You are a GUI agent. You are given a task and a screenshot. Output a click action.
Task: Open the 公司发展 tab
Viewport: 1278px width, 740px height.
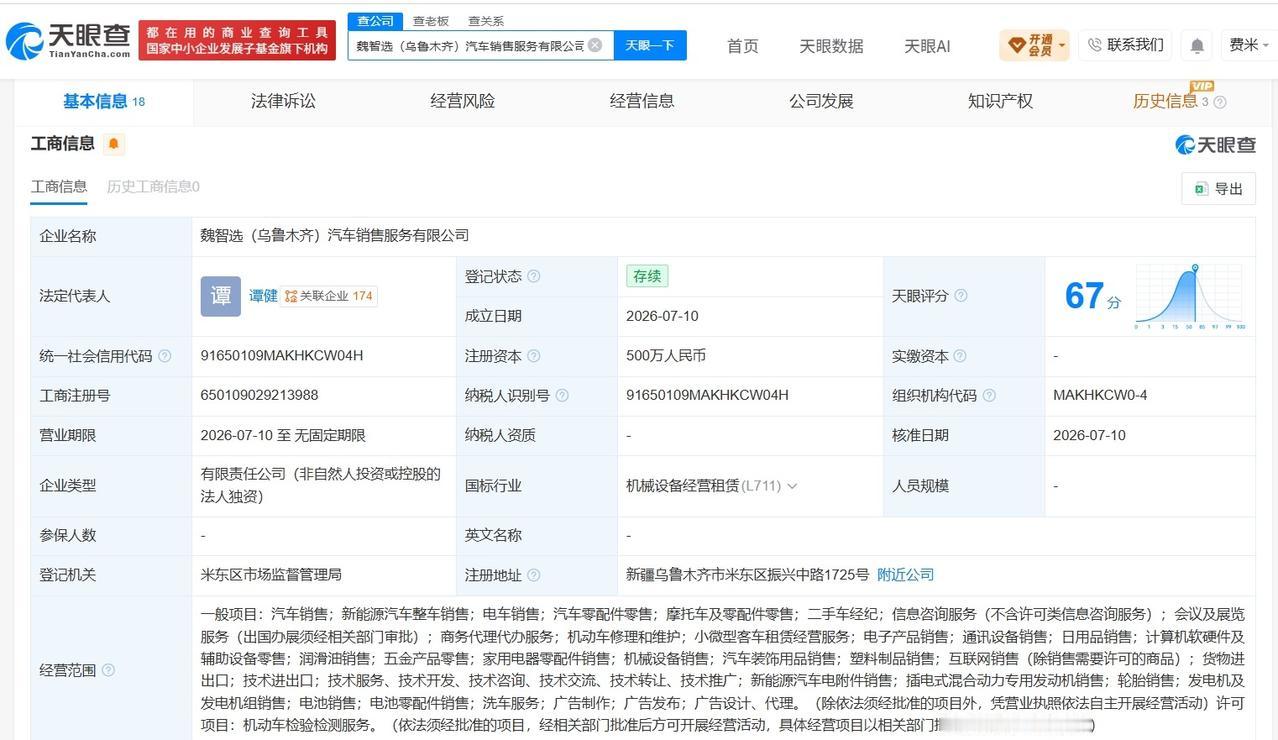coord(821,101)
